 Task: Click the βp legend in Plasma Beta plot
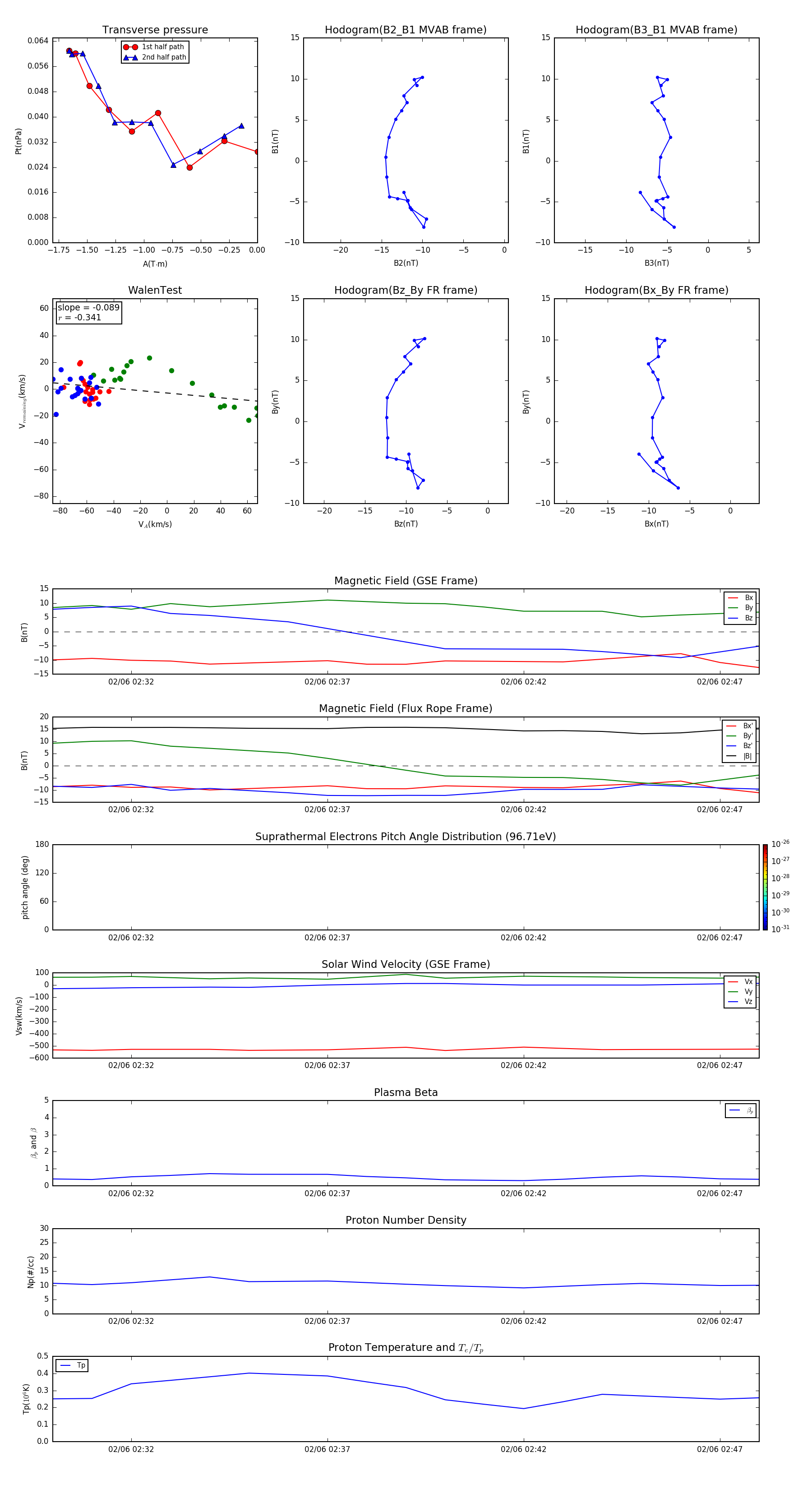click(x=741, y=1110)
